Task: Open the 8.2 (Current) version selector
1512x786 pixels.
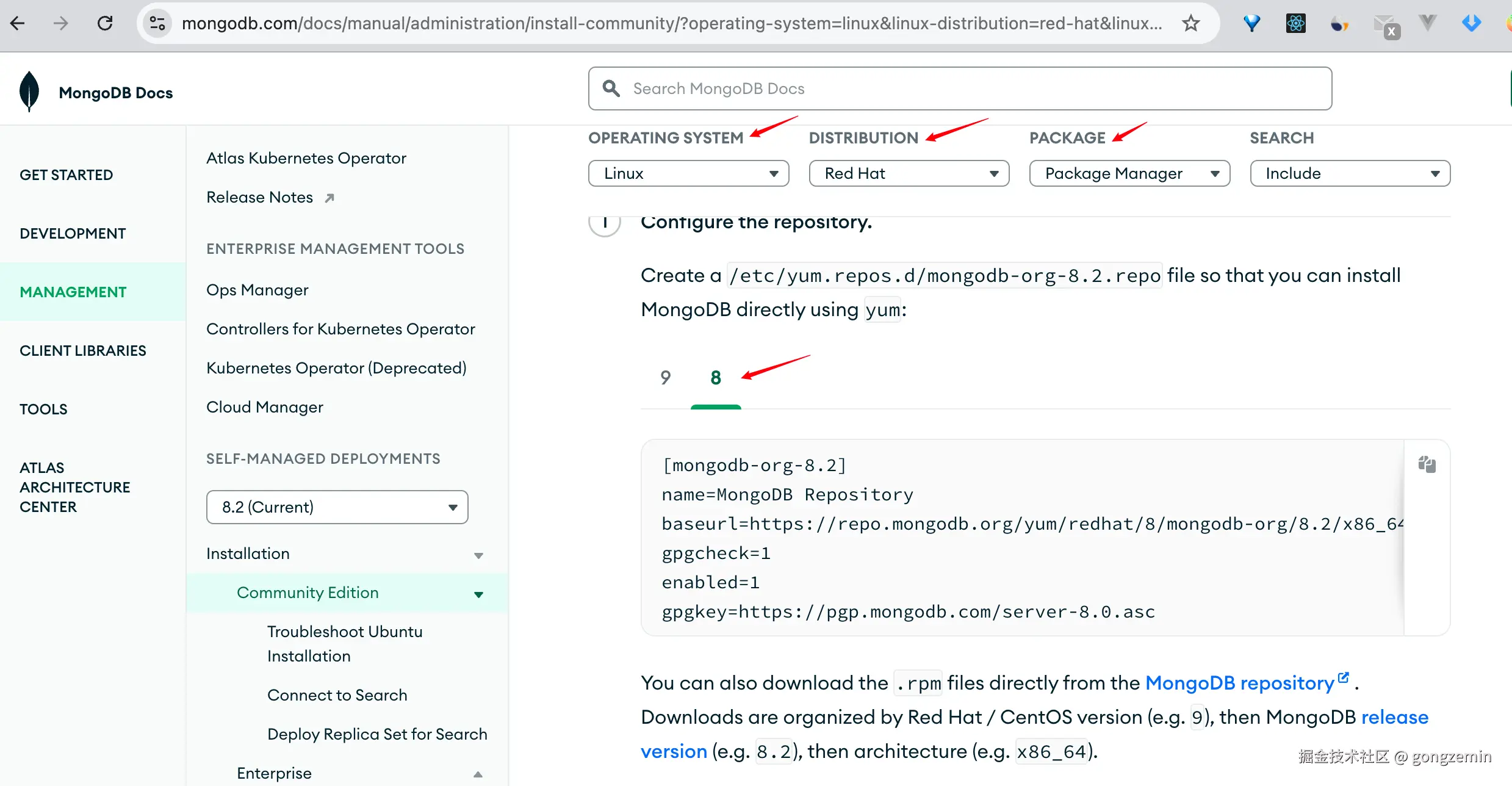Action: tap(337, 507)
